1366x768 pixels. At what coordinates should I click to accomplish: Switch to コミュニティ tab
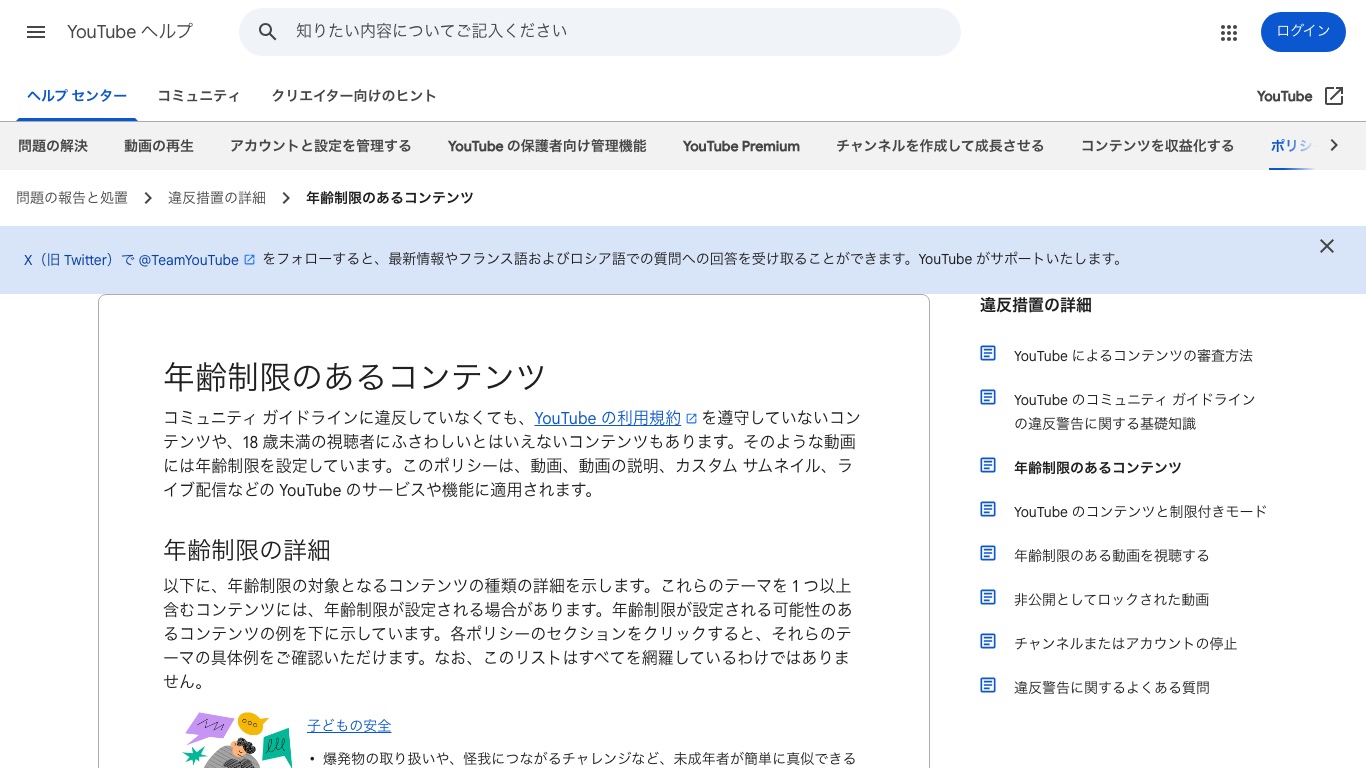199,96
